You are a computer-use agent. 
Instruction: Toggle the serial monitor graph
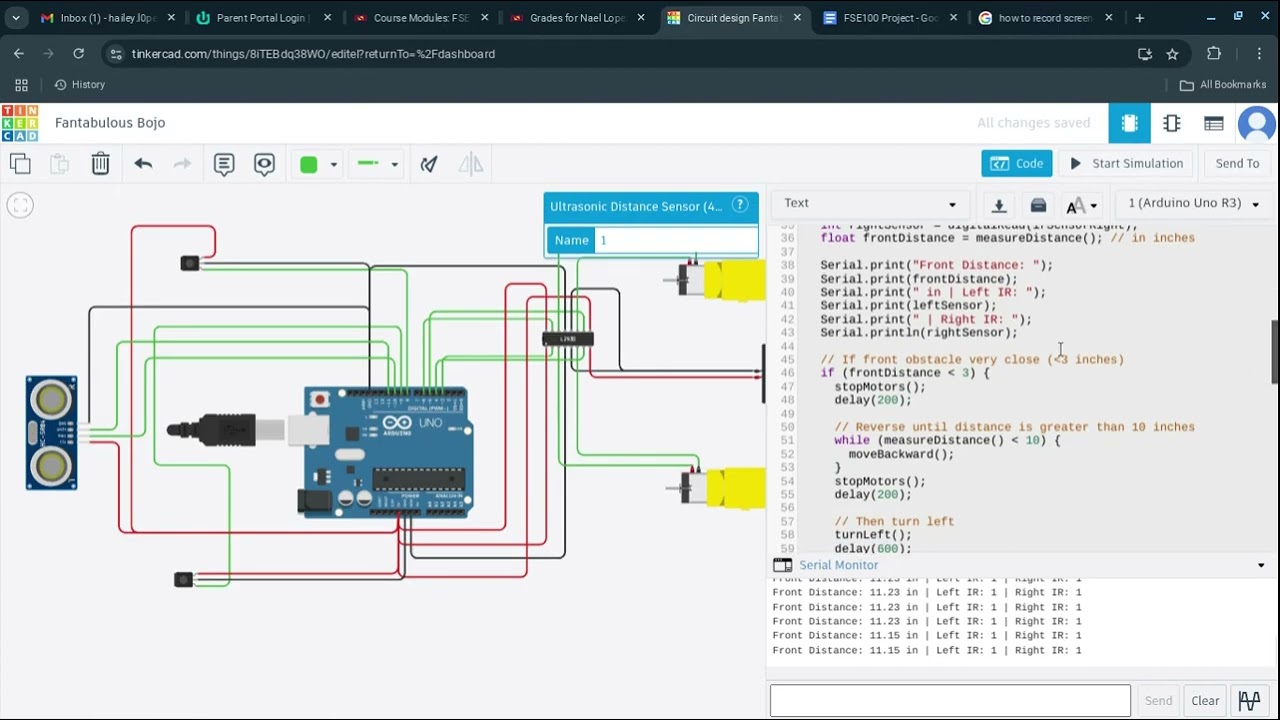point(1249,701)
